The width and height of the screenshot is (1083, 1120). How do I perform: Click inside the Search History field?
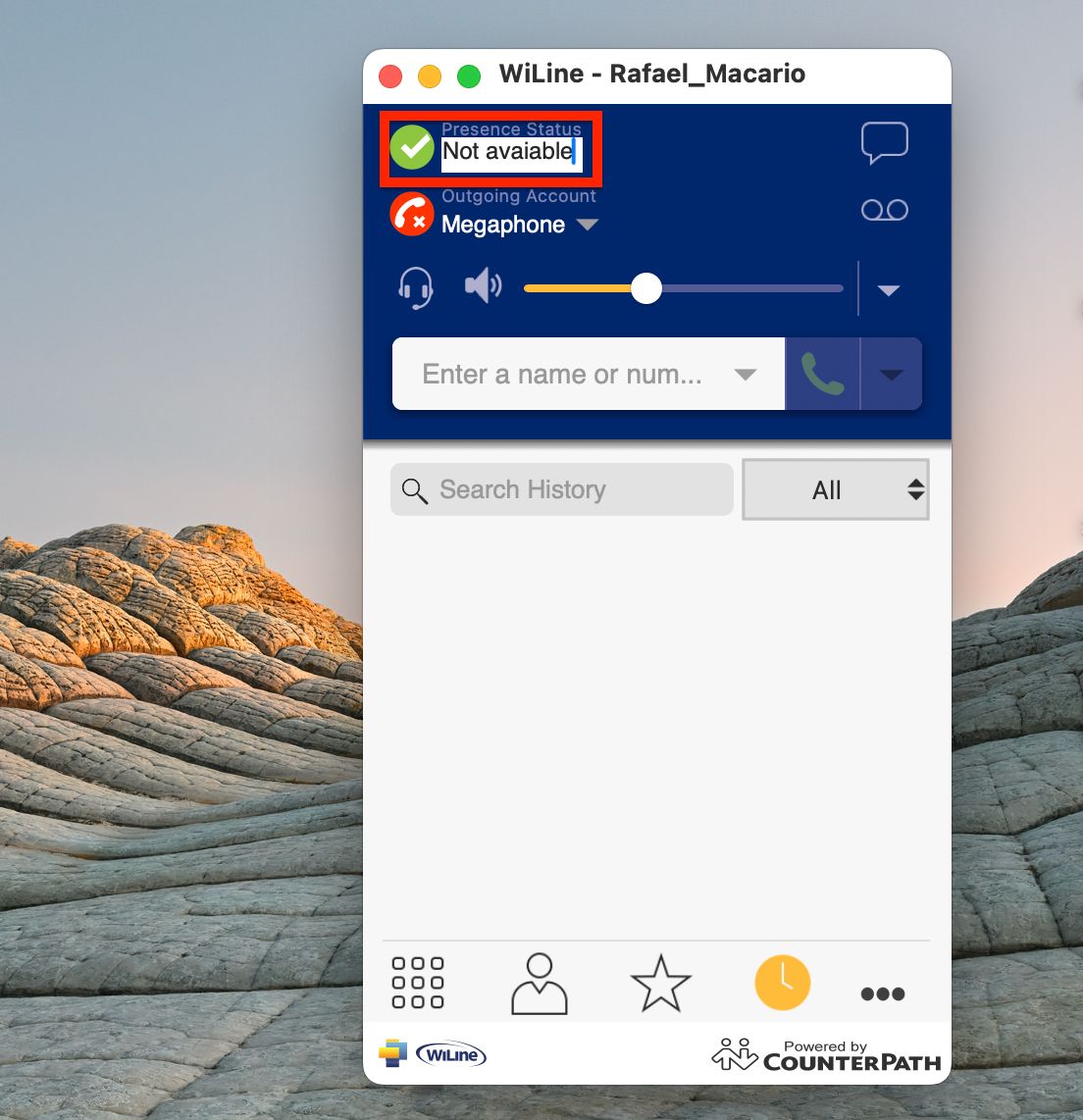(x=560, y=489)
